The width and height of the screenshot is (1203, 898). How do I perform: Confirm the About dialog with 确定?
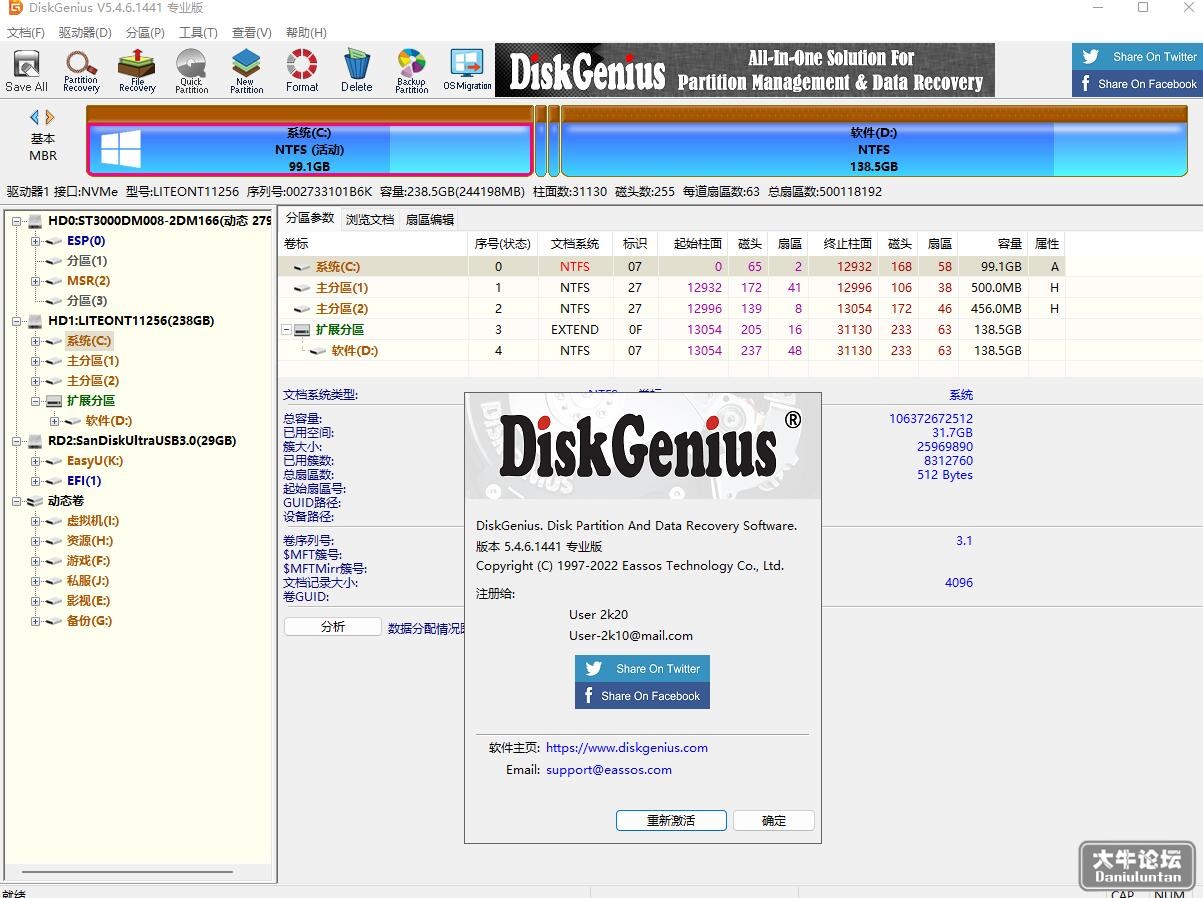(774, 820)
